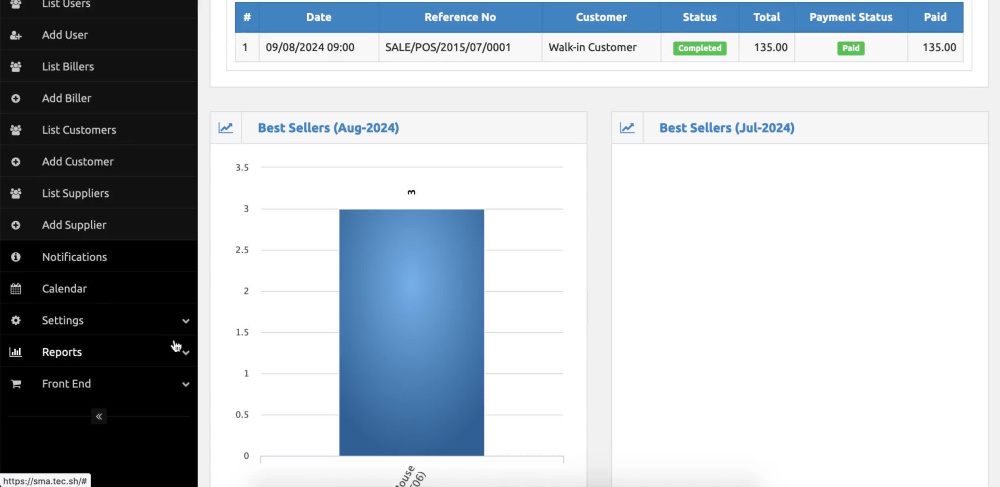Click the green Paid status badge
The image size is (1000, 487).
(x=851, y=48)
